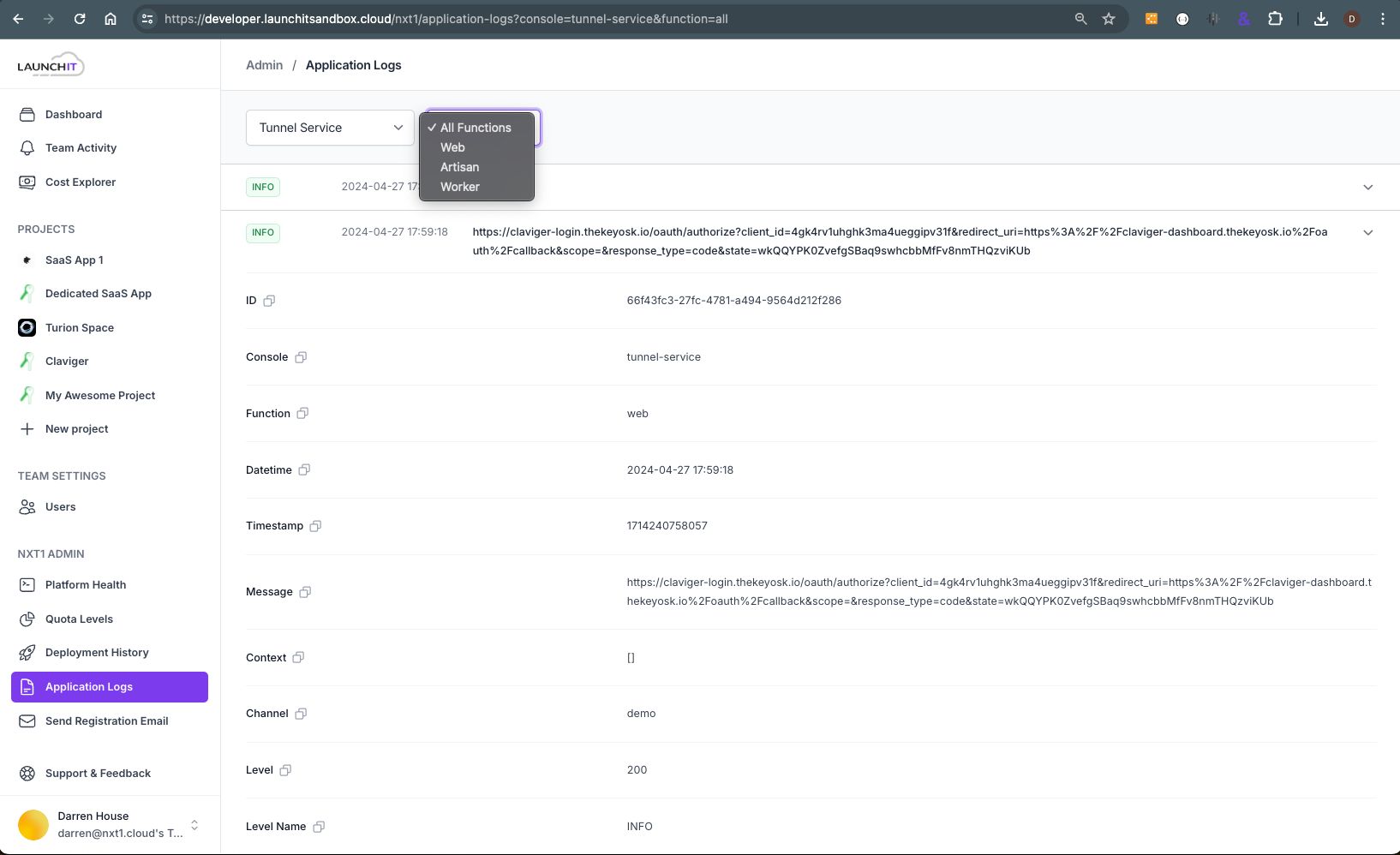
Task: Click the Team Activity bell icon
Action: (x=27, y=147)
